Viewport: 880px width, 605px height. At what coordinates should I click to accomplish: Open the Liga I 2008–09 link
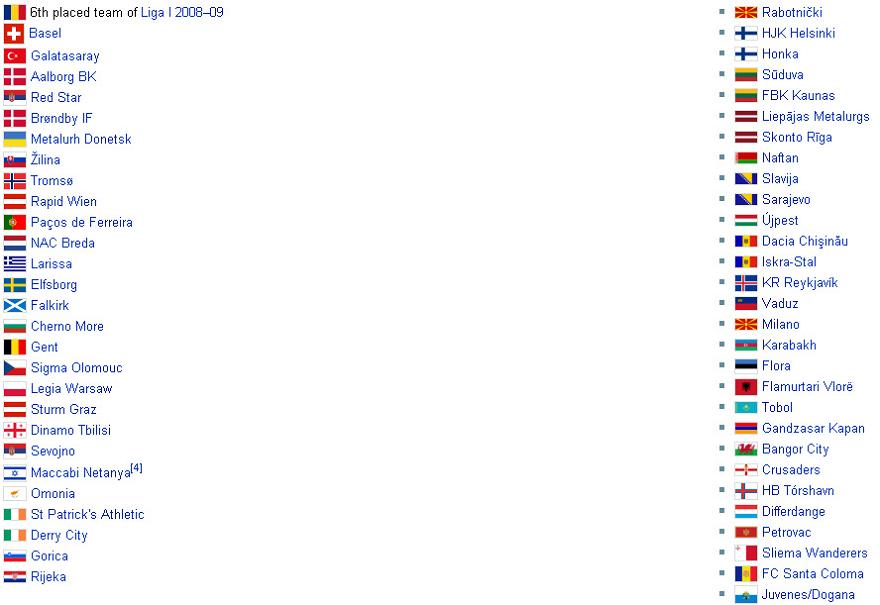(182, 12)
